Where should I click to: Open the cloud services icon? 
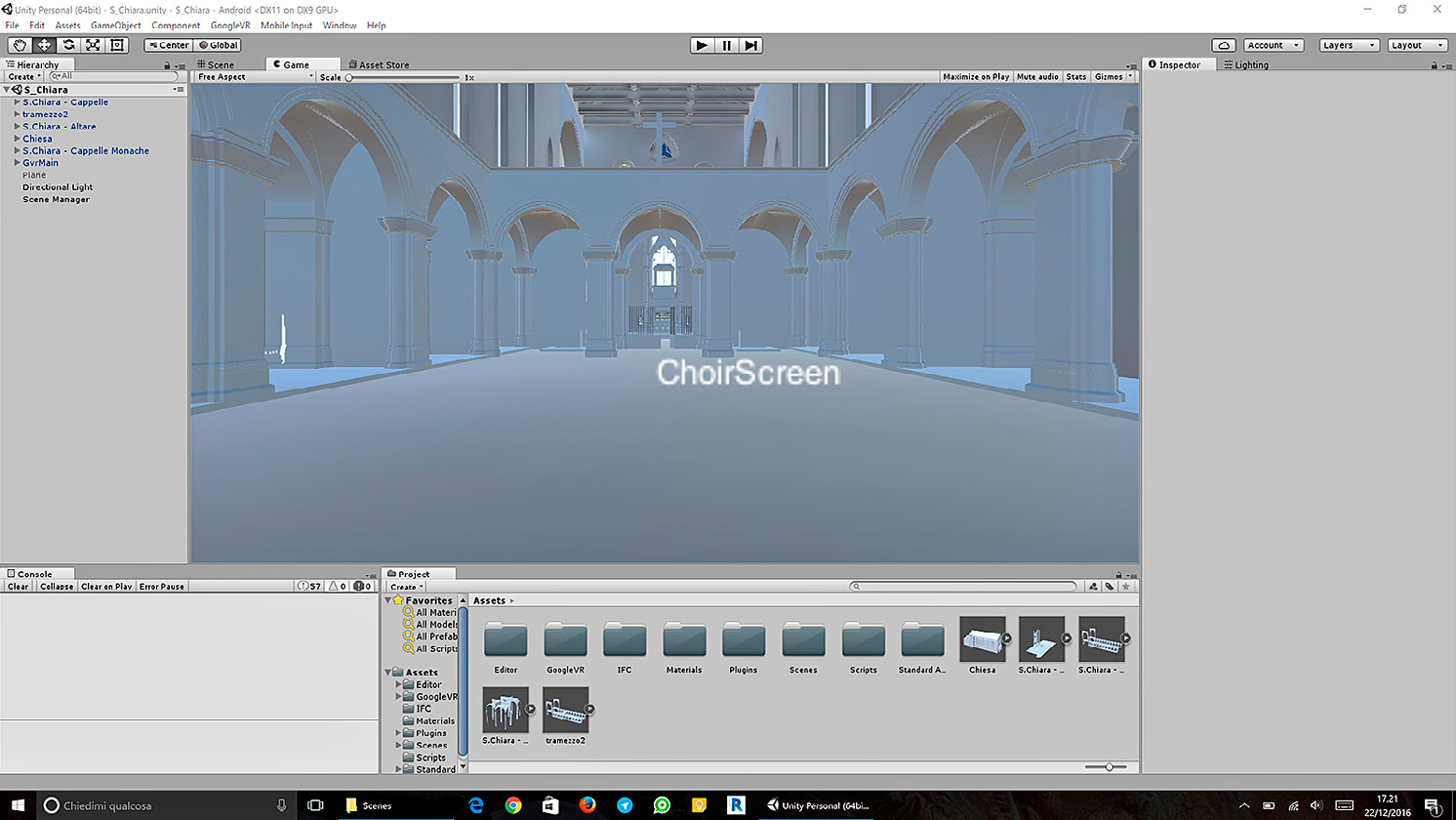1224,45
